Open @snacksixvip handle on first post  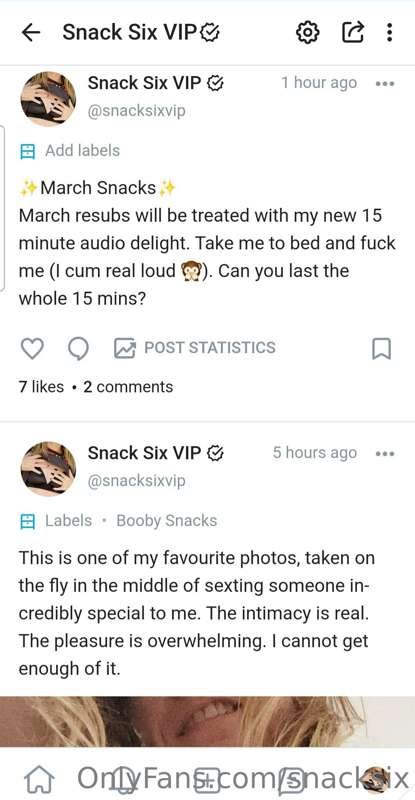[136, 111]
